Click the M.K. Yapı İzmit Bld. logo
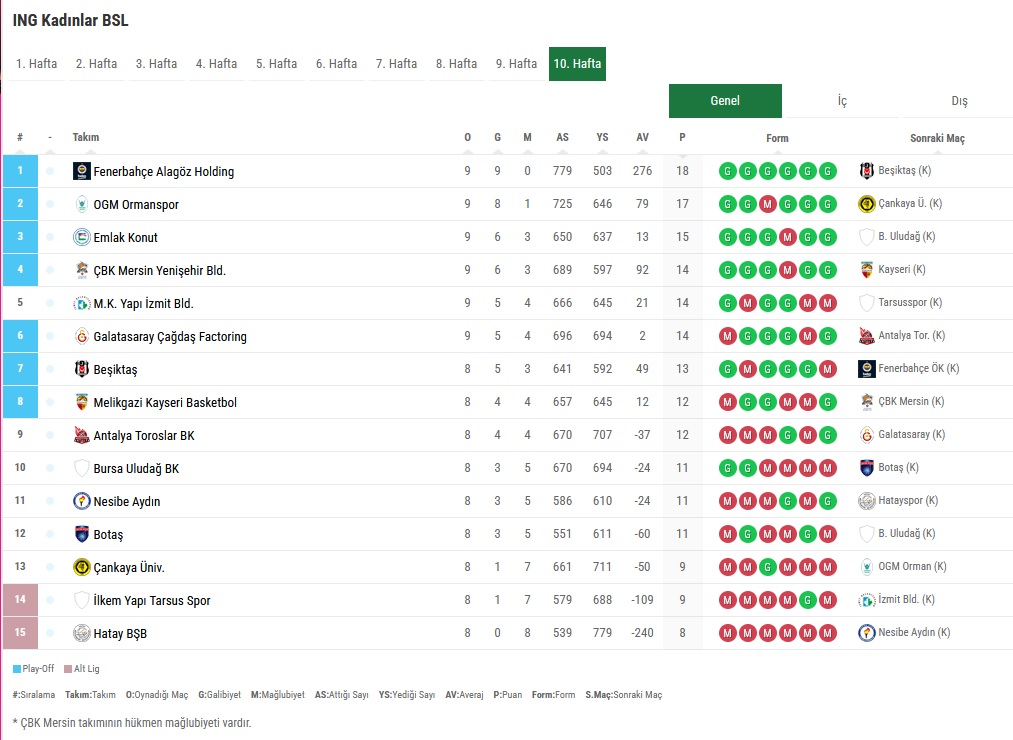The height and width of the screenshot is (740, 1013). click(81, 303)
